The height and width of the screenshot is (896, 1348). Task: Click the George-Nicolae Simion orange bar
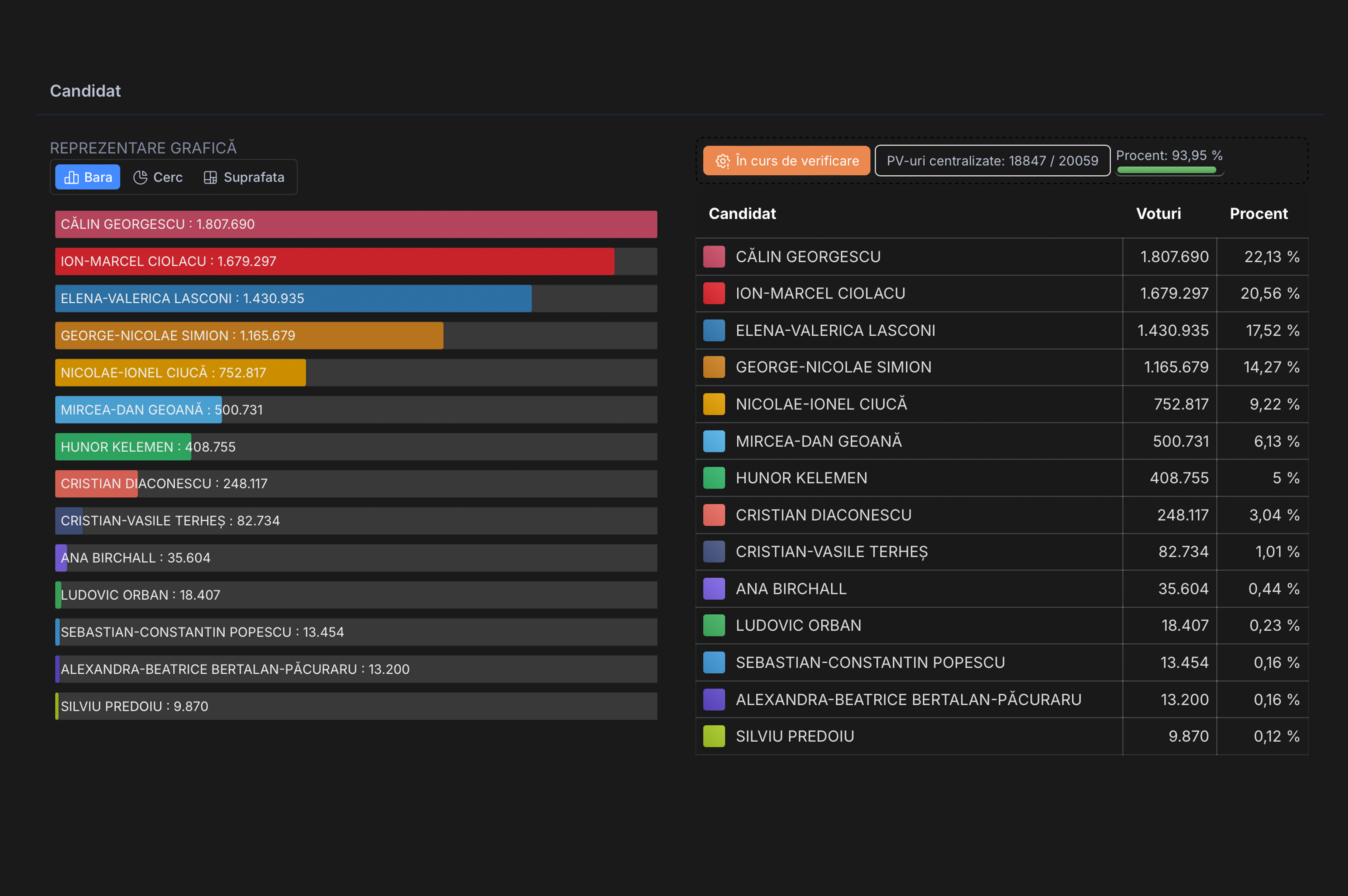pyautogui.click(x=249, y=335)
